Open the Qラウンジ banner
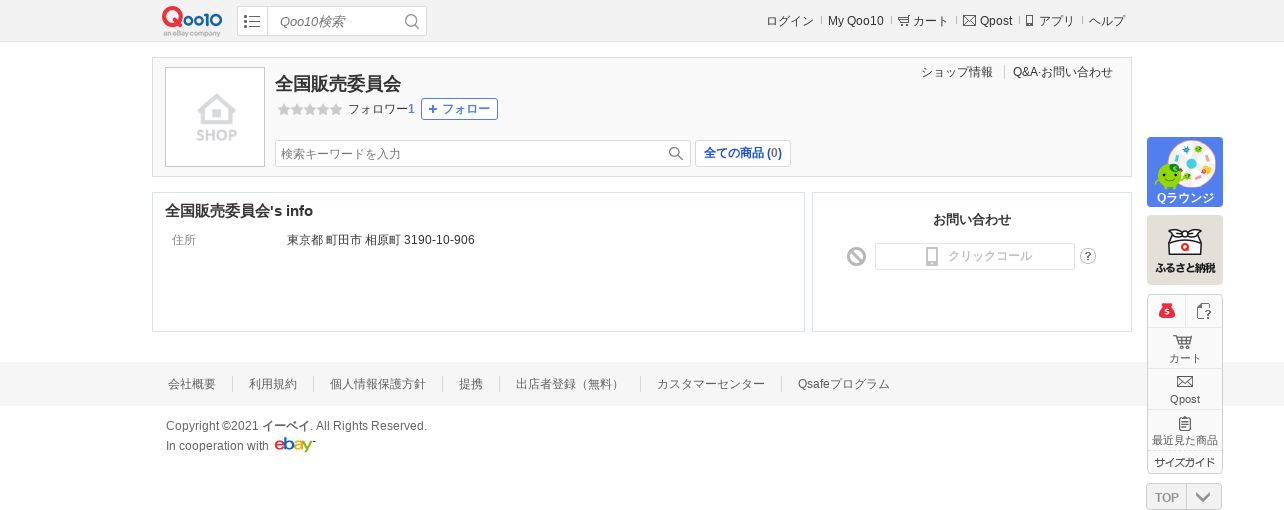 (x=1185, y=172)
